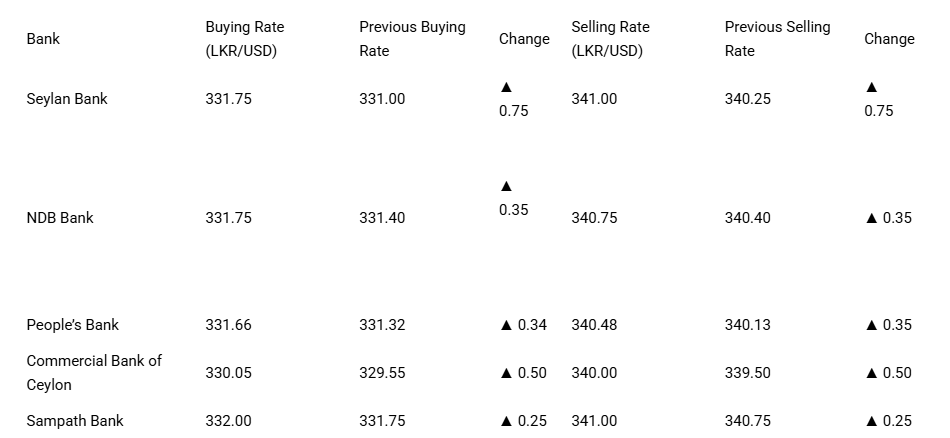Click the up-triangle in Seylan Bank selling change
The image size is (950, 438).
[x=872, y=87]
